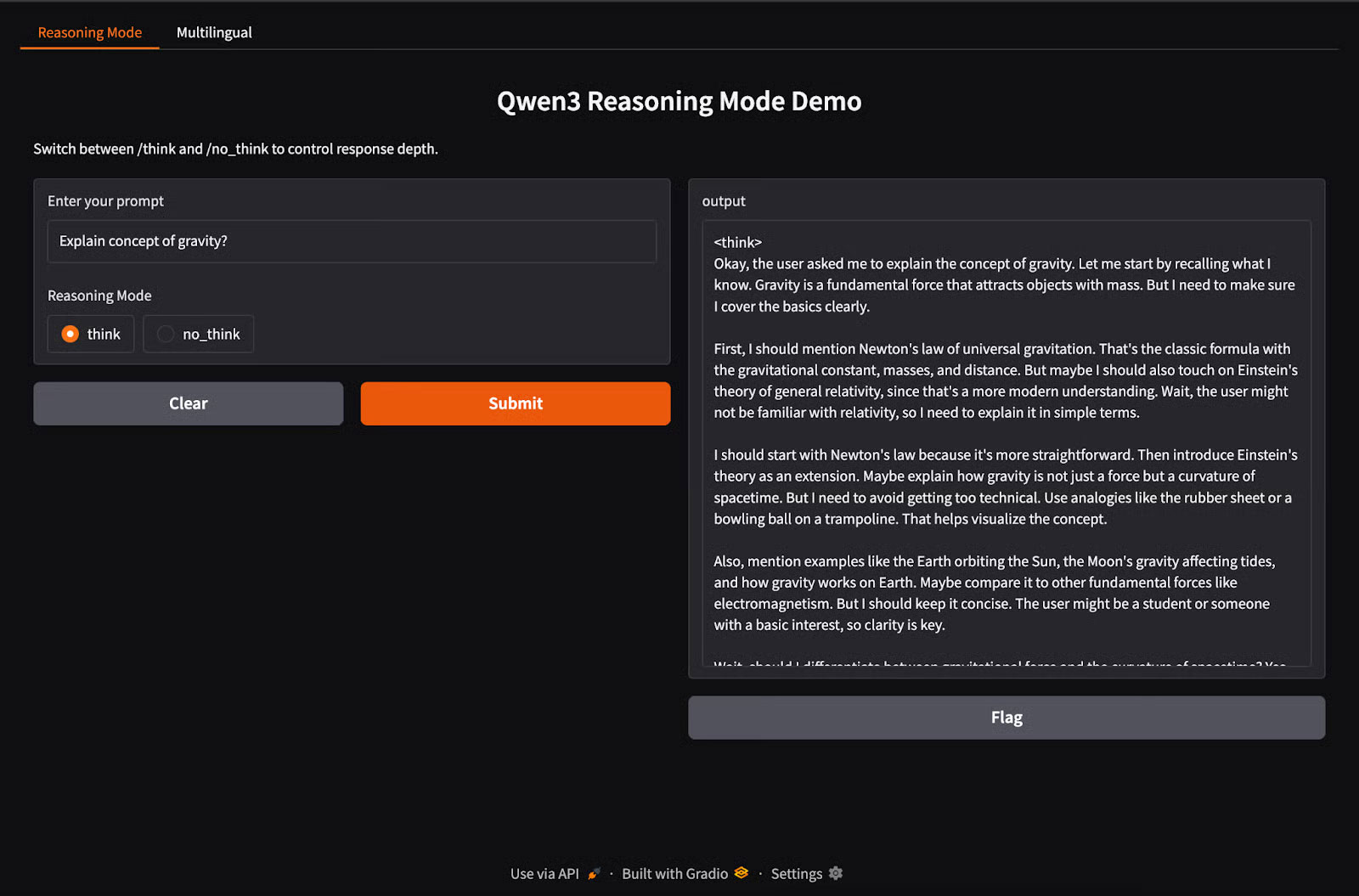
Task: Open the Reasoning Mode tab
Action: pos(90,32)
